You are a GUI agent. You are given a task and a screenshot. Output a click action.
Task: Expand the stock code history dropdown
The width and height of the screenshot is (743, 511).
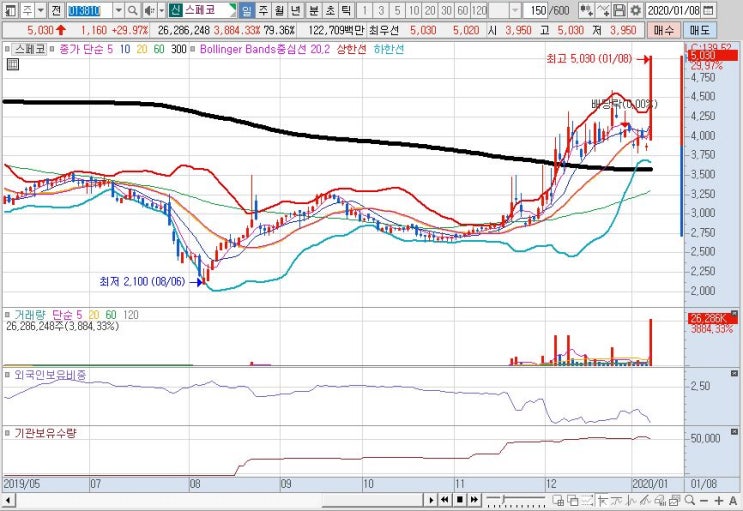119,10
